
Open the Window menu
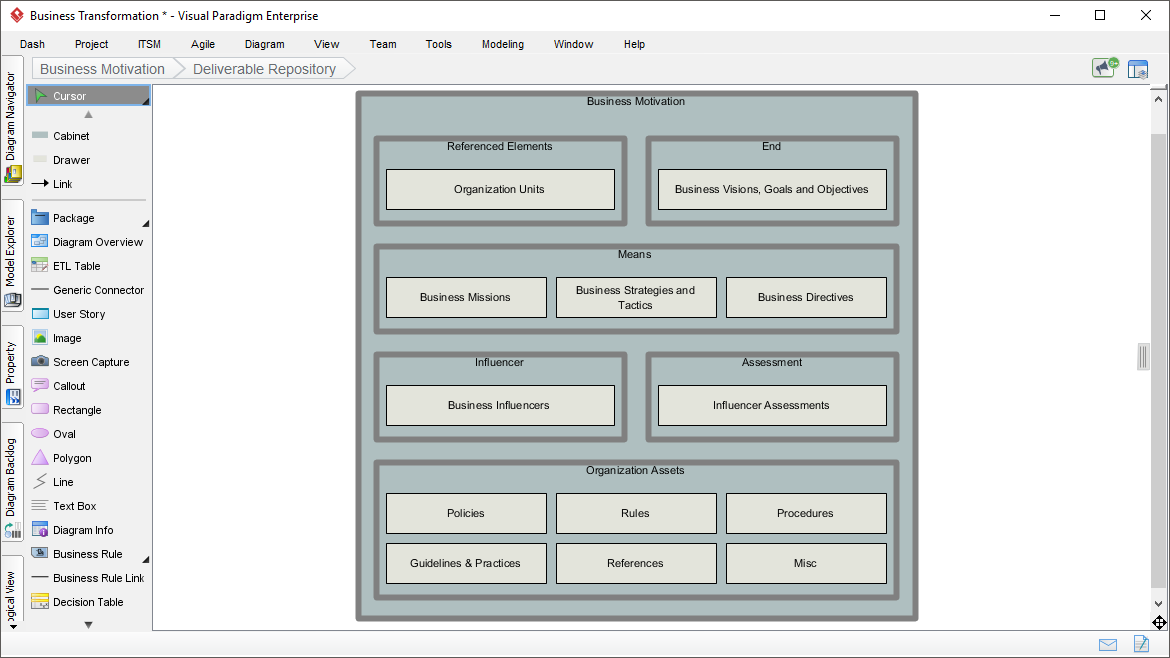pyautogui.click(x=573, y=44)
